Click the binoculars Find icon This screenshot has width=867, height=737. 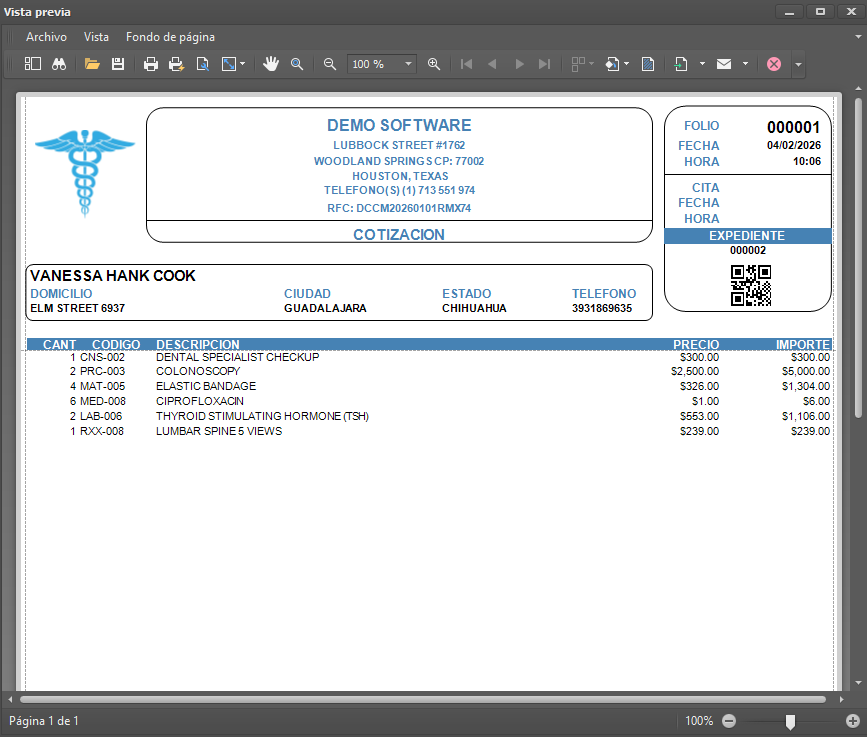[59, 64]
